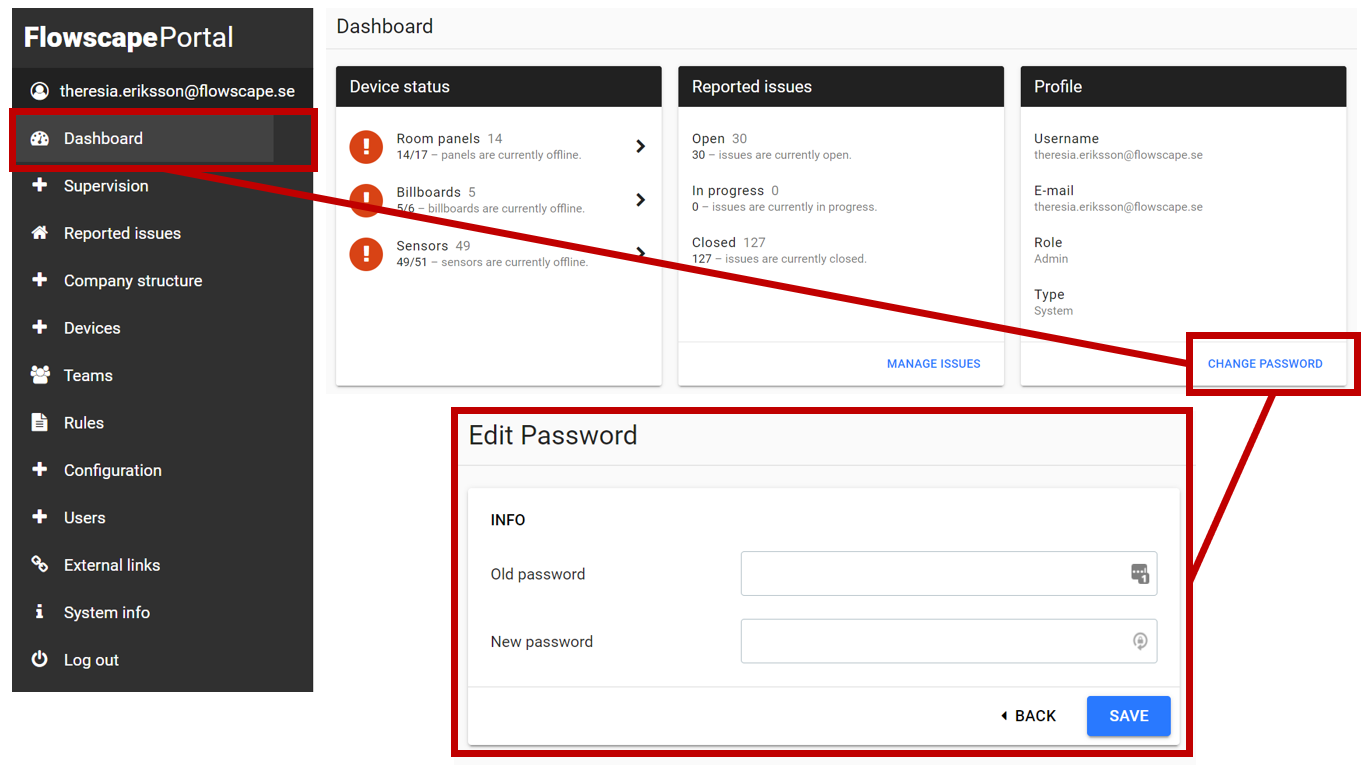The width and height of the screenshot is (1366, 772).
Task: Click the theresia.eriksson@flowscape.se account entry
Action: 162,91
